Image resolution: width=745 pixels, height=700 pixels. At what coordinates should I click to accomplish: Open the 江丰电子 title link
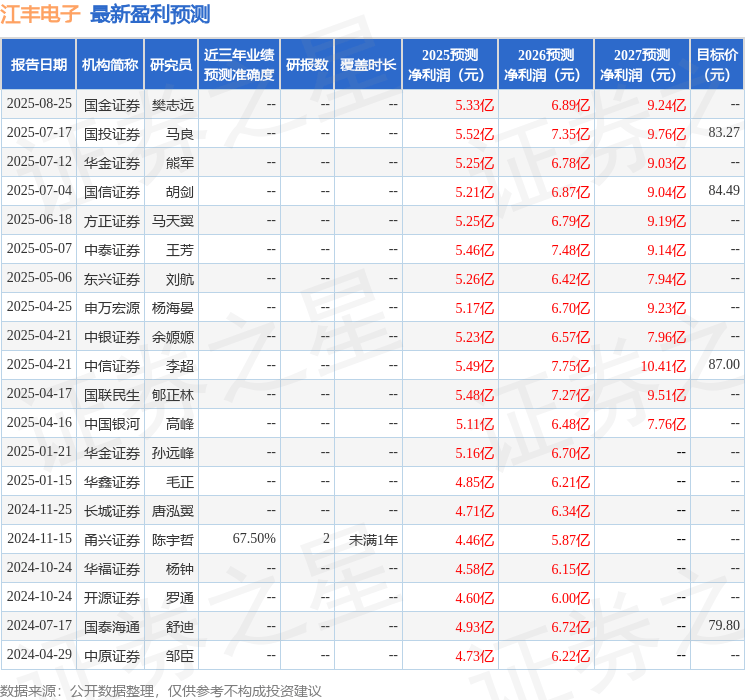pos(40,14)
